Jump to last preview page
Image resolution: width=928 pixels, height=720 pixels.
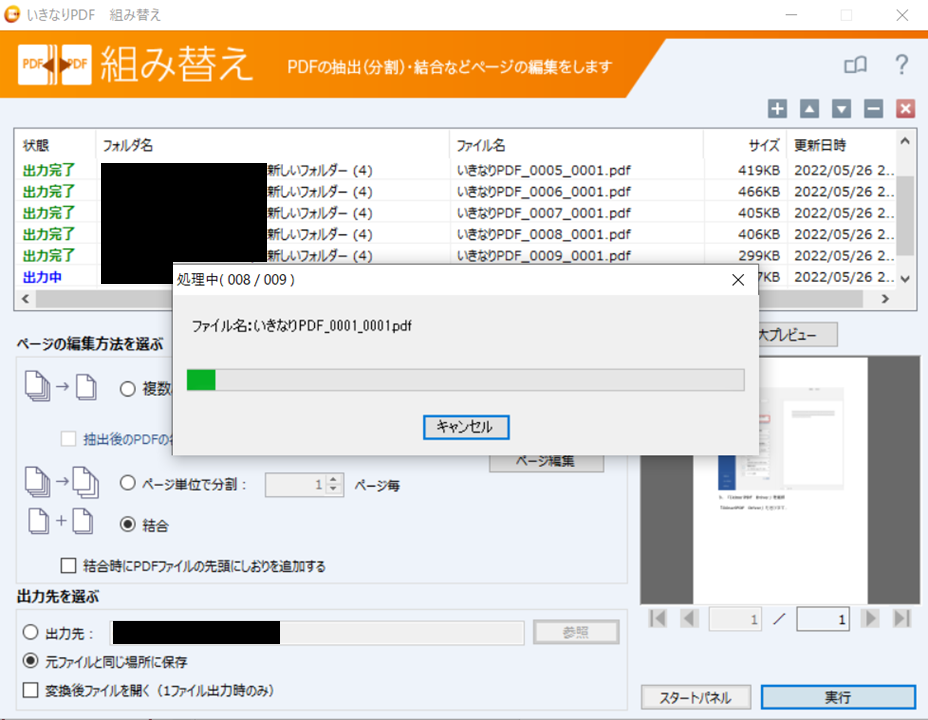901,619
